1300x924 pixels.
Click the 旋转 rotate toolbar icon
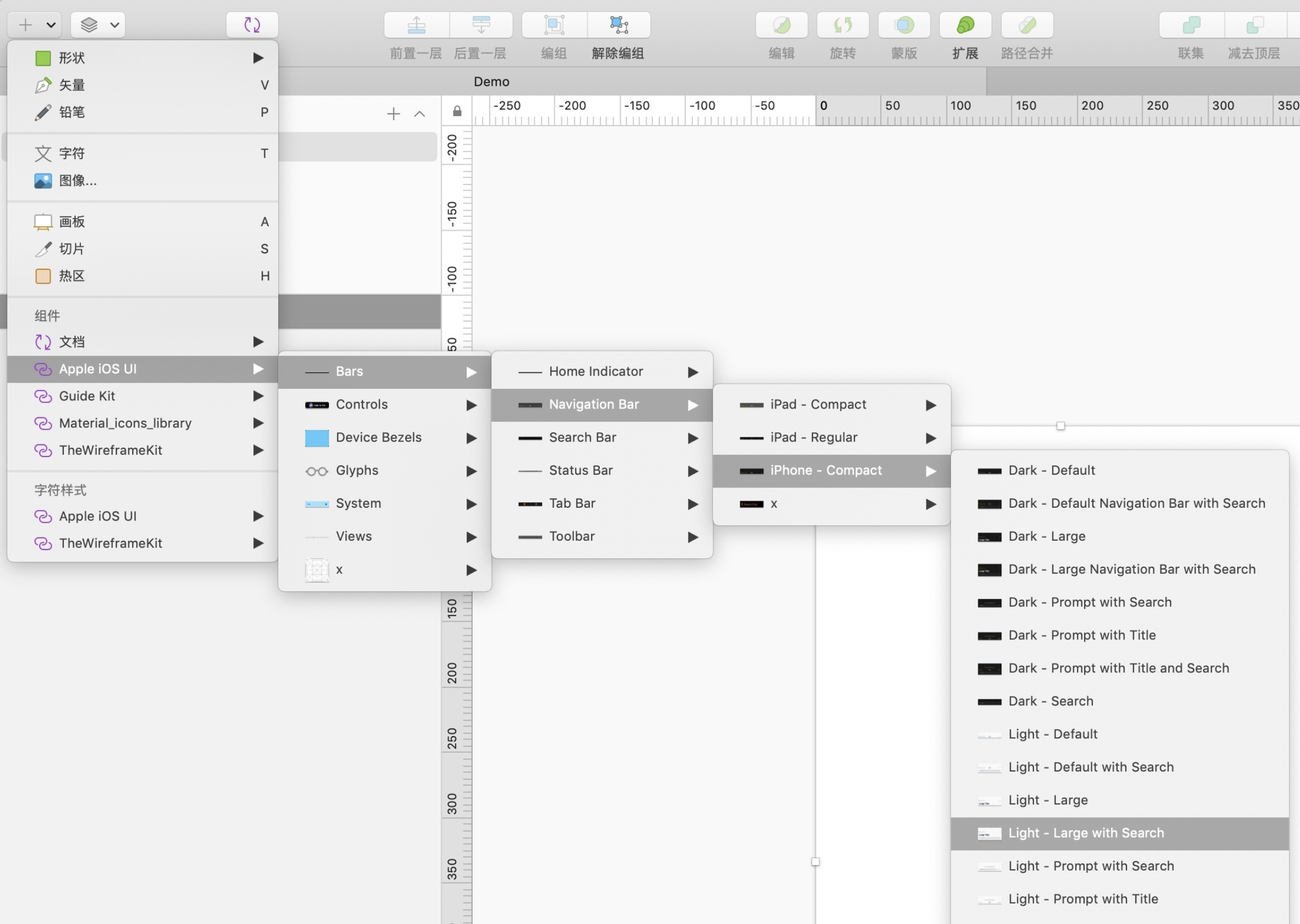point(842,25)
